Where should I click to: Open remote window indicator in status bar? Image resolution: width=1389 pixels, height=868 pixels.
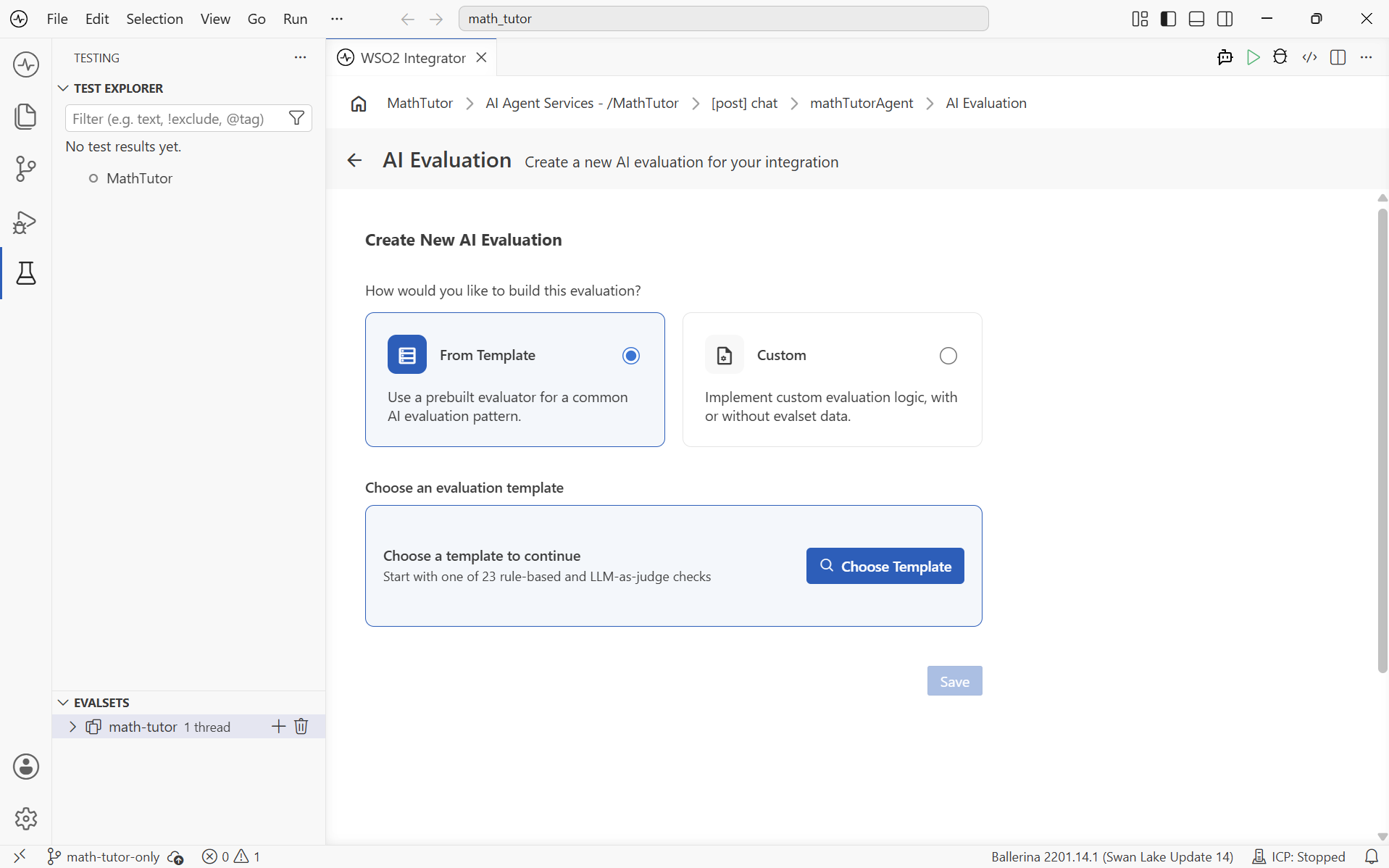(x=20, y=856)
